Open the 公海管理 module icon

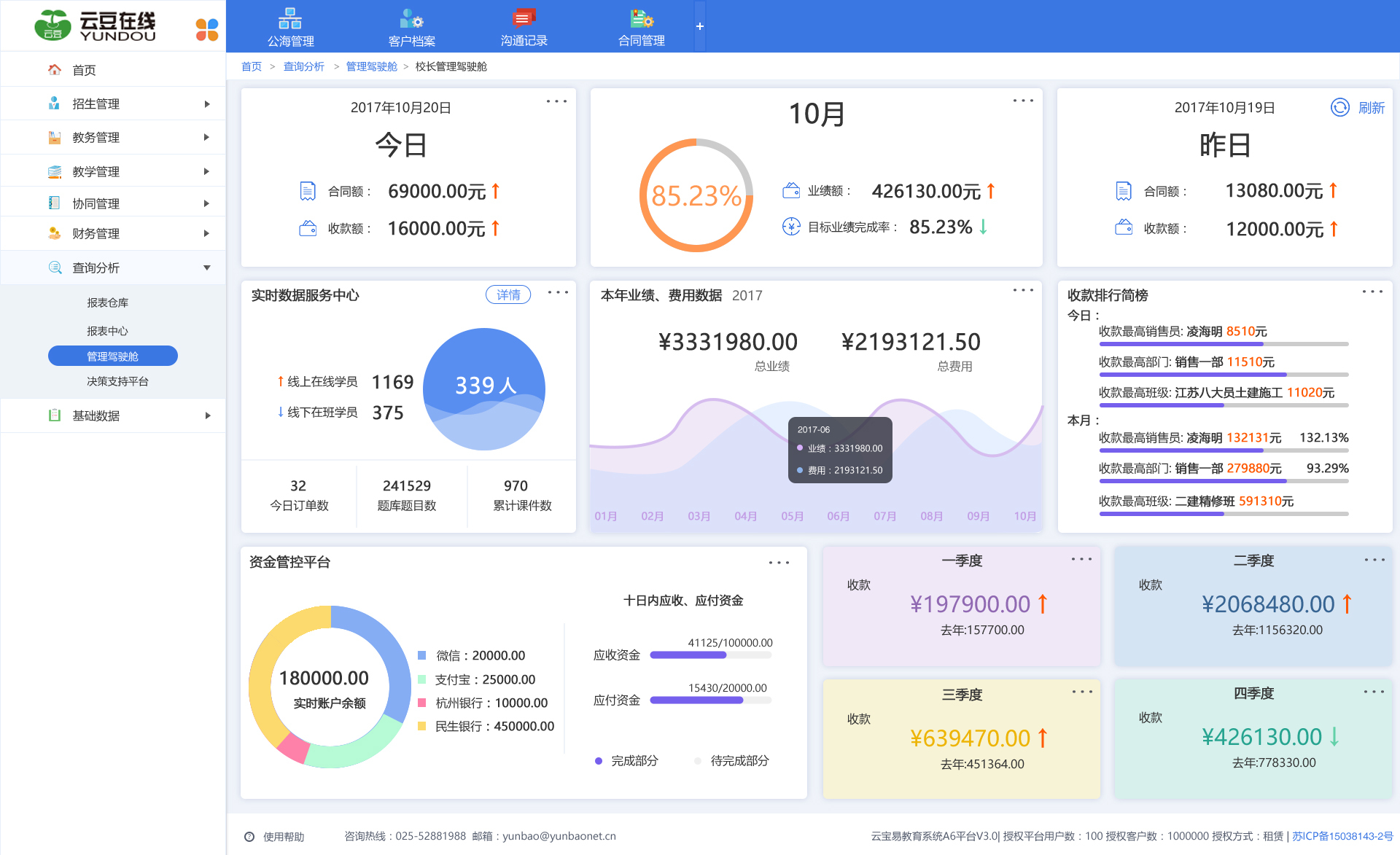[290, 26]
